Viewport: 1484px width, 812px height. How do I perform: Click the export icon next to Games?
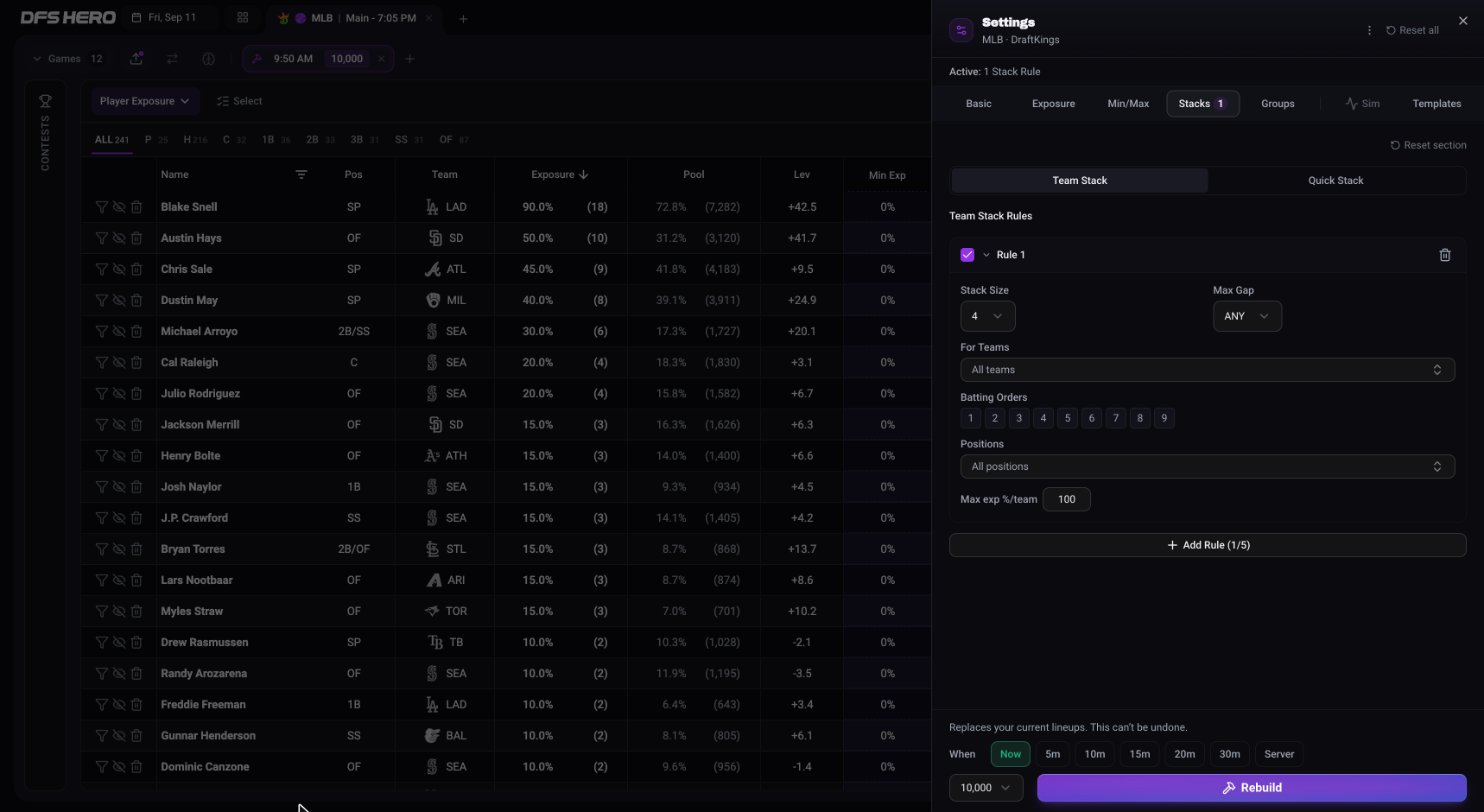coord(136,59)
